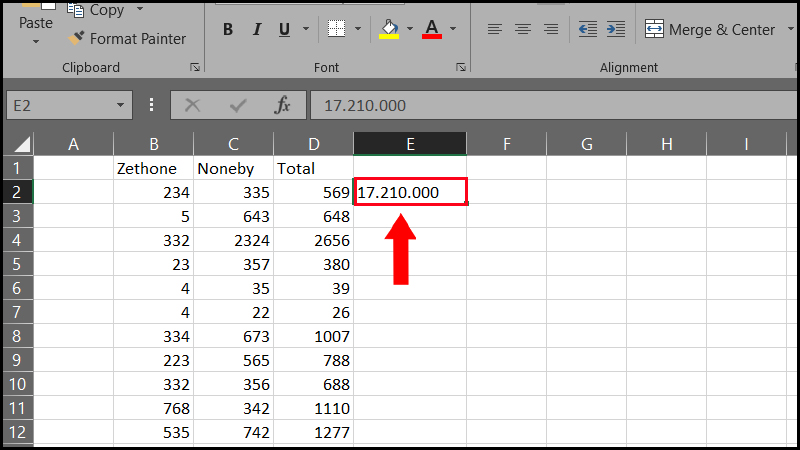Click cell with value 1277

click(314, 432)
